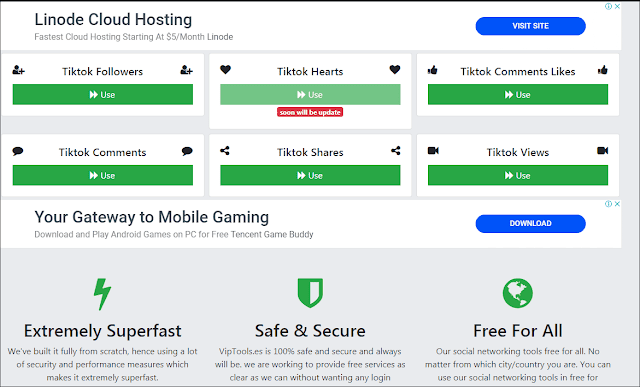Click the share icon right of Tiktok Shares
The image size is (640, 387).
pyautogui.click(x=396, y=151)
